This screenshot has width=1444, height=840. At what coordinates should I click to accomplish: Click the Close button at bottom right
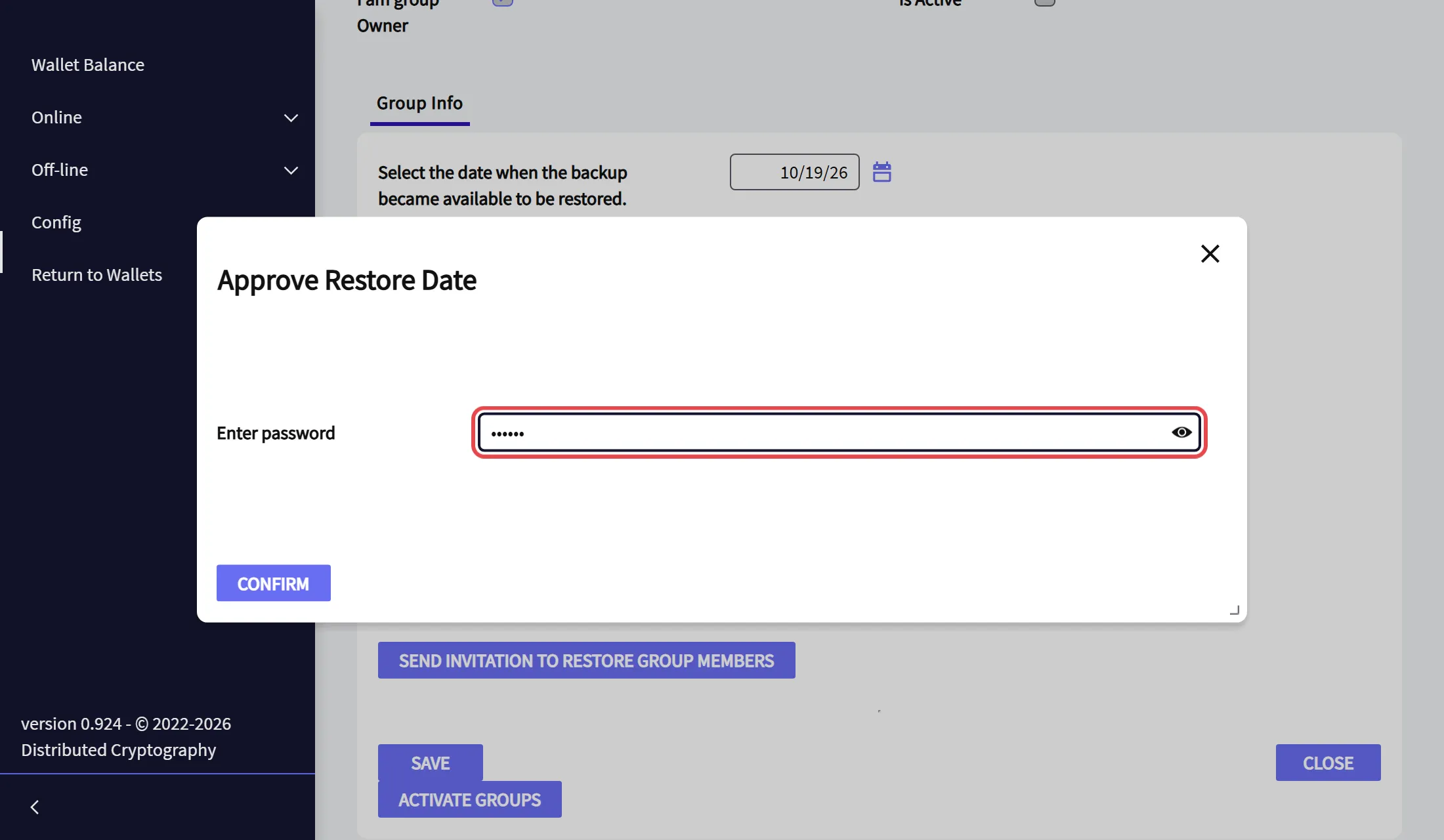click(1328, 763)
